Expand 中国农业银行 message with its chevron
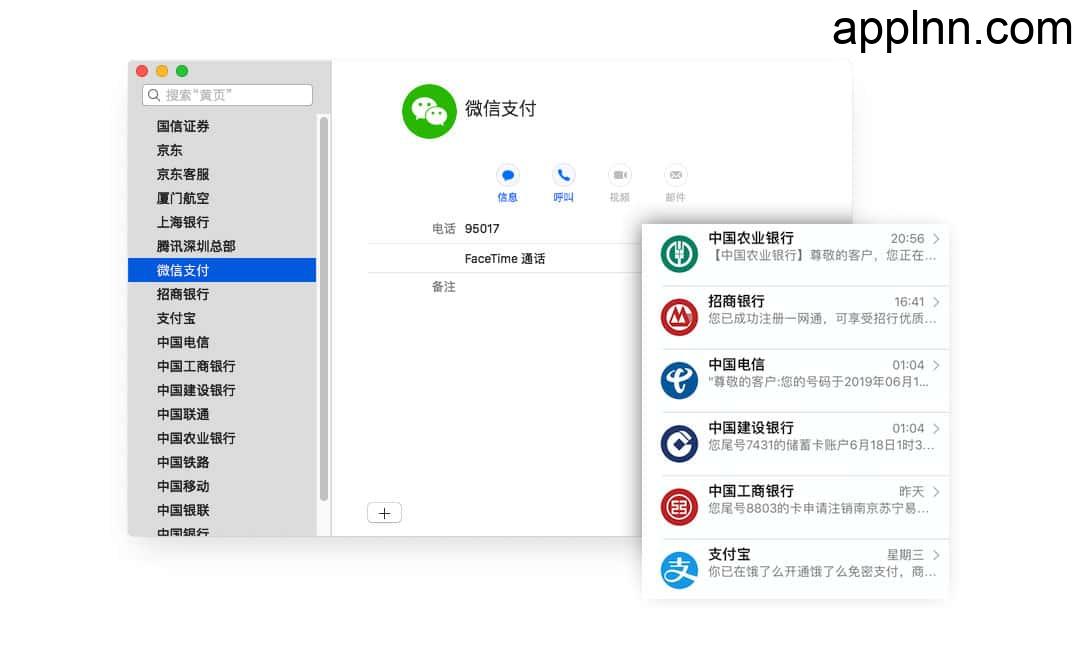 click(x=936, y=239)
